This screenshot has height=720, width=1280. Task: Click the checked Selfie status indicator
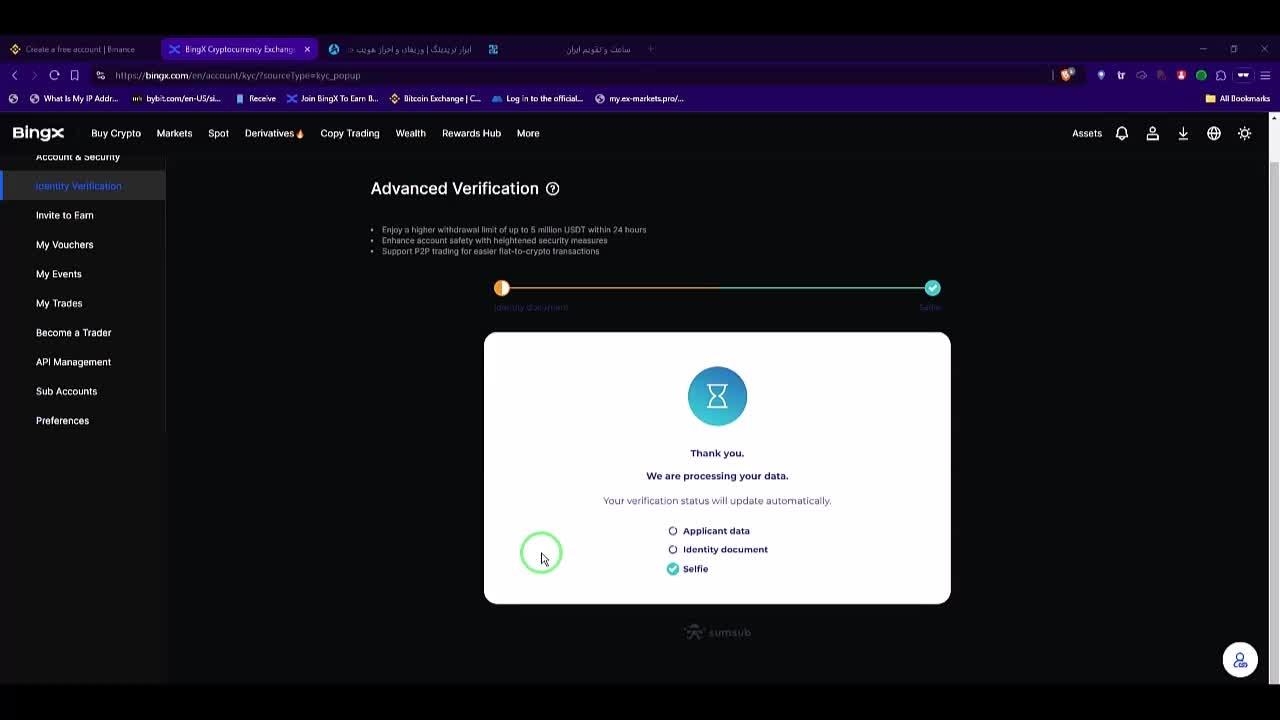click(x=673, y=569)
